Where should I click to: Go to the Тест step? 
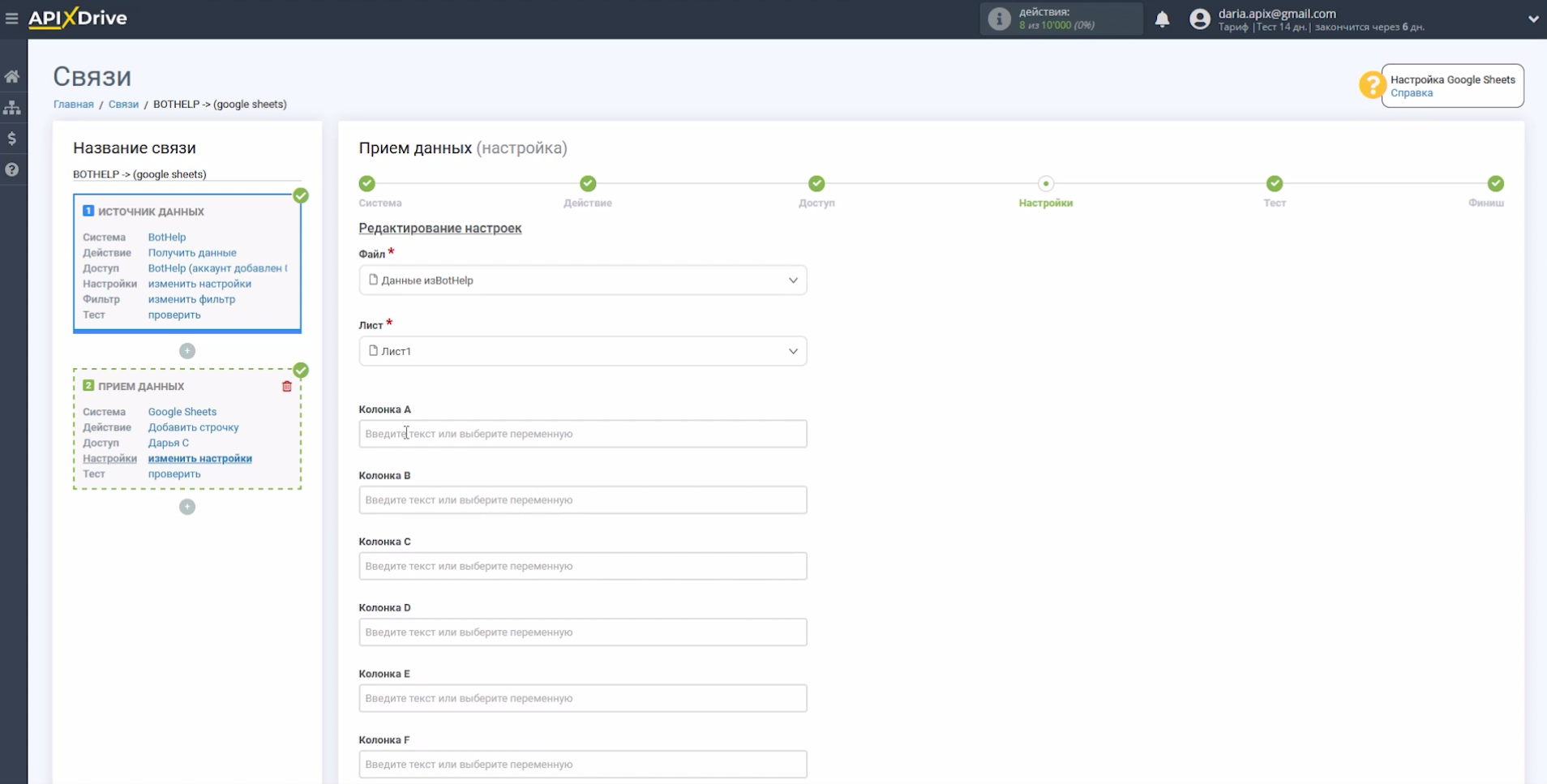coord(1275,183)
